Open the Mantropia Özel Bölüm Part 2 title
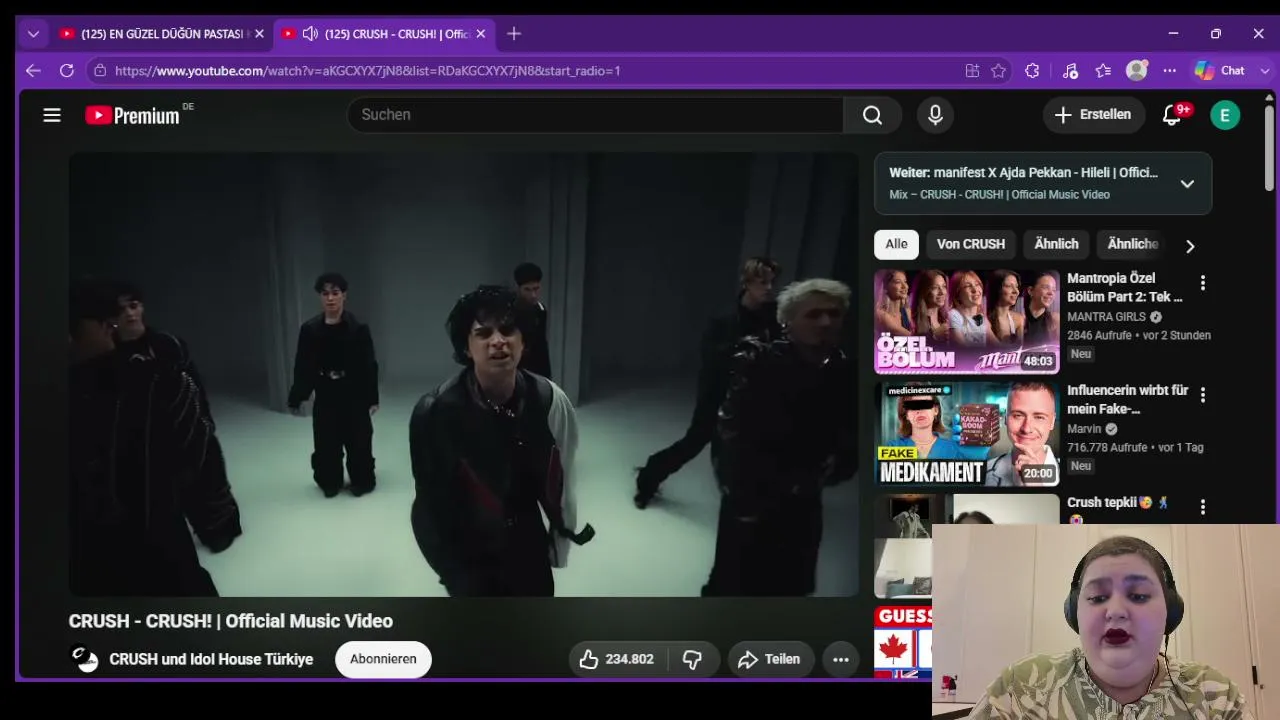1280x720 pixels. (x=1125, y=287)
